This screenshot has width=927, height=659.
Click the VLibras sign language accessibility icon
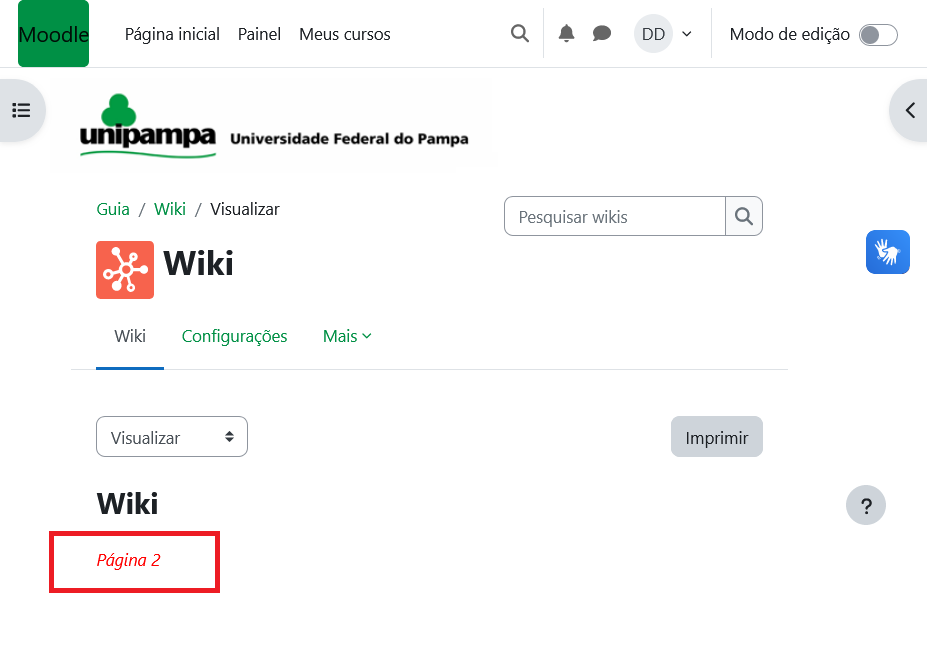pyautogui.click(x=887, y=252)
